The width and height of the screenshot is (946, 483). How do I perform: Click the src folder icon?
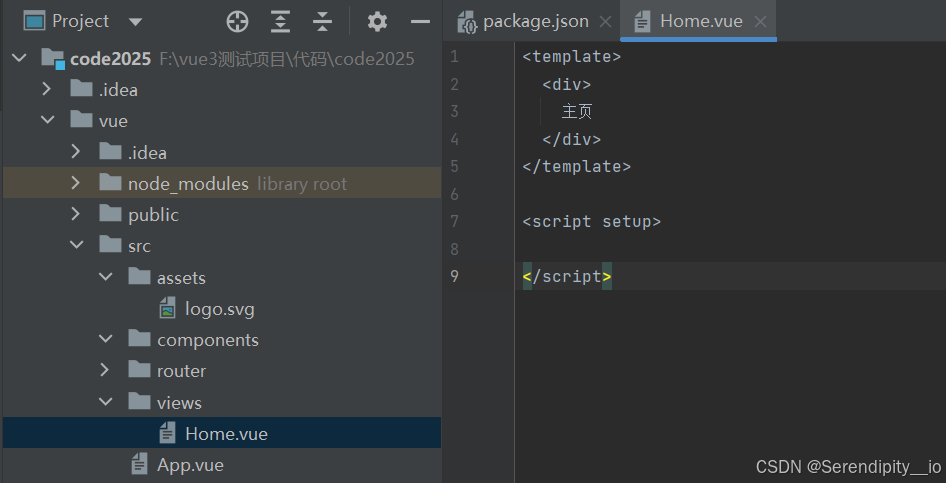[110, 244]
